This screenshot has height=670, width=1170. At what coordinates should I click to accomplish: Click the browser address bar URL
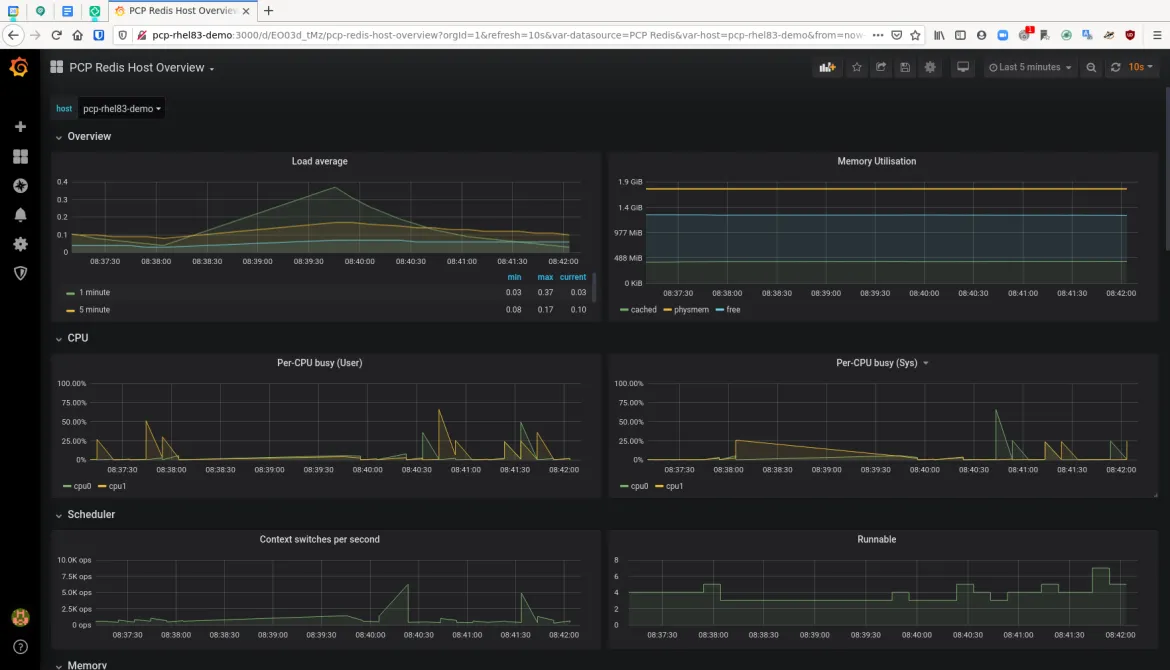pyautogui.click(x=507, y=35)
